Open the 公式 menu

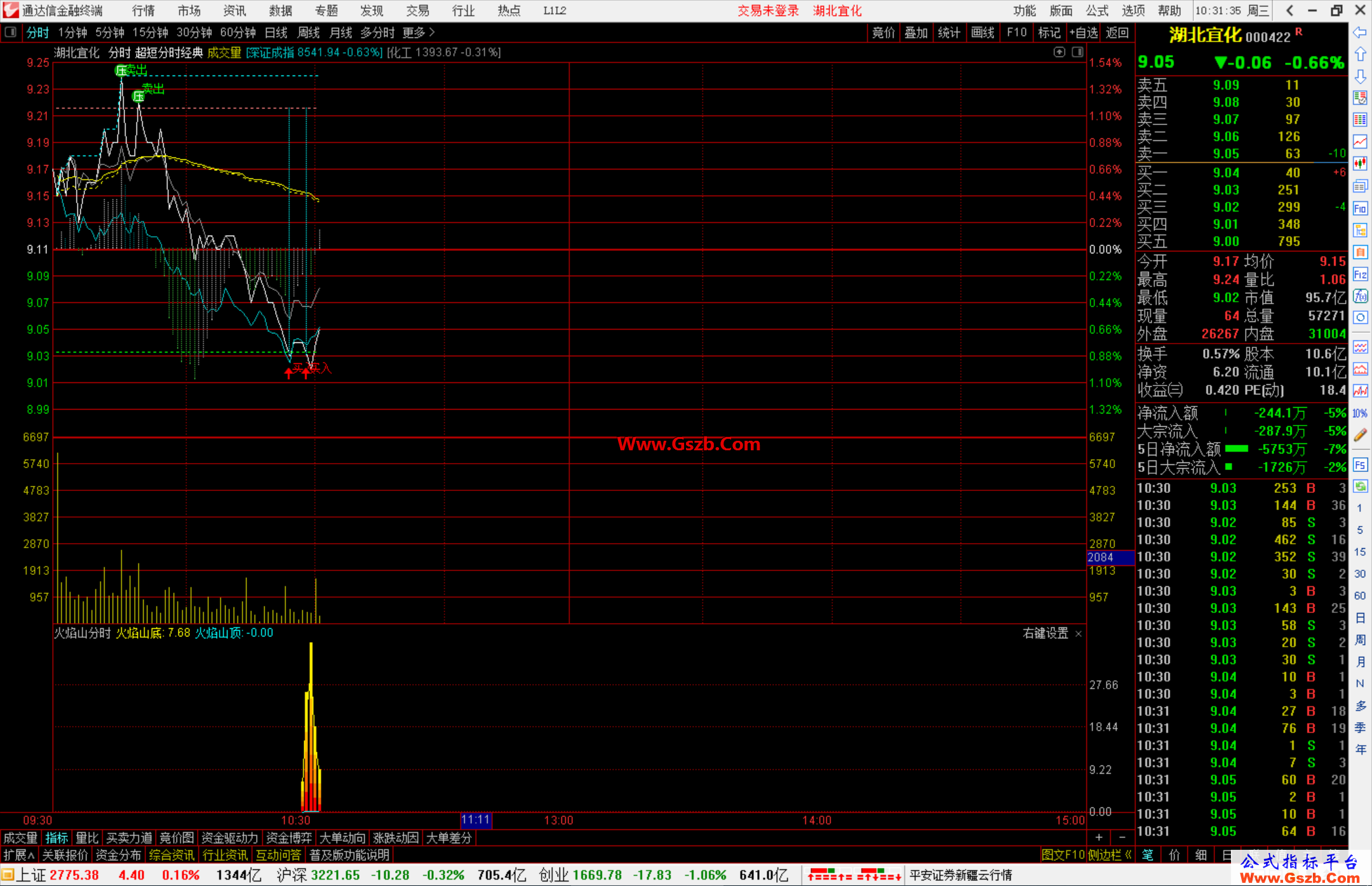click(x=1097, y=11)
